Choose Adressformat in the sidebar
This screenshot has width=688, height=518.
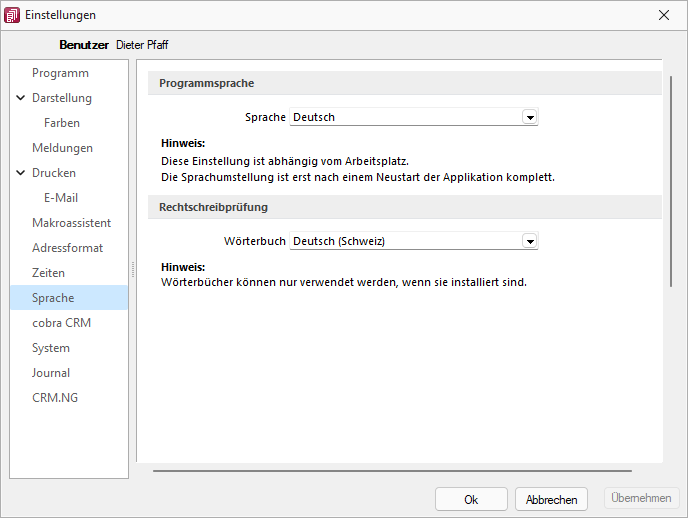(x=67, y=248)
